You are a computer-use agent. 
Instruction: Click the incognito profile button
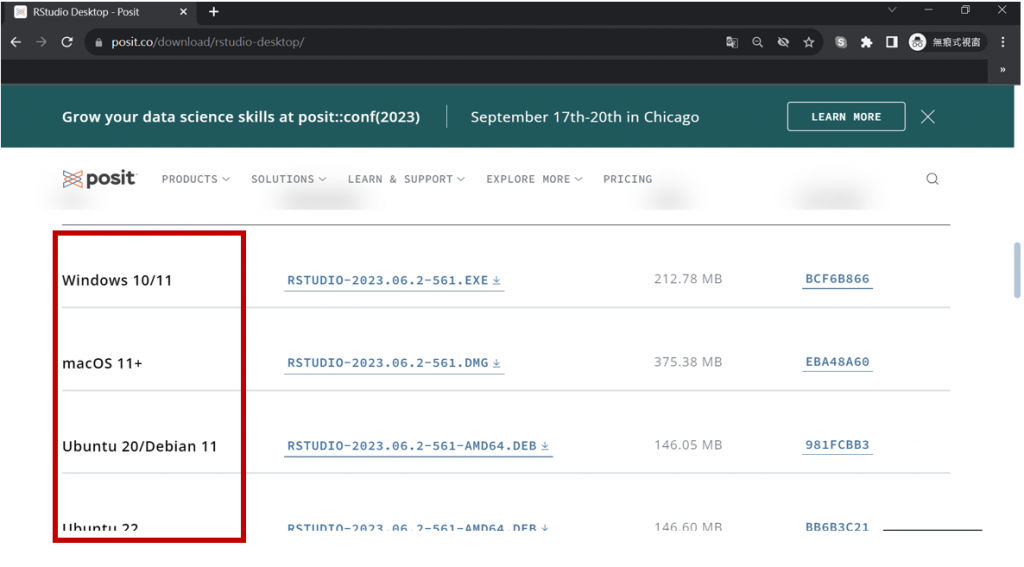click(x=945, y=42)
